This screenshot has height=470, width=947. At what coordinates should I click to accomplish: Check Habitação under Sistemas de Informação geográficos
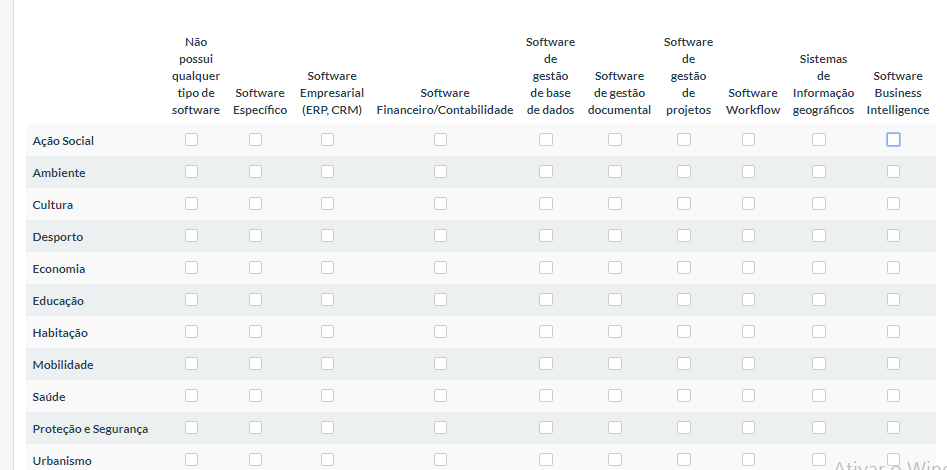click(819, 332)
